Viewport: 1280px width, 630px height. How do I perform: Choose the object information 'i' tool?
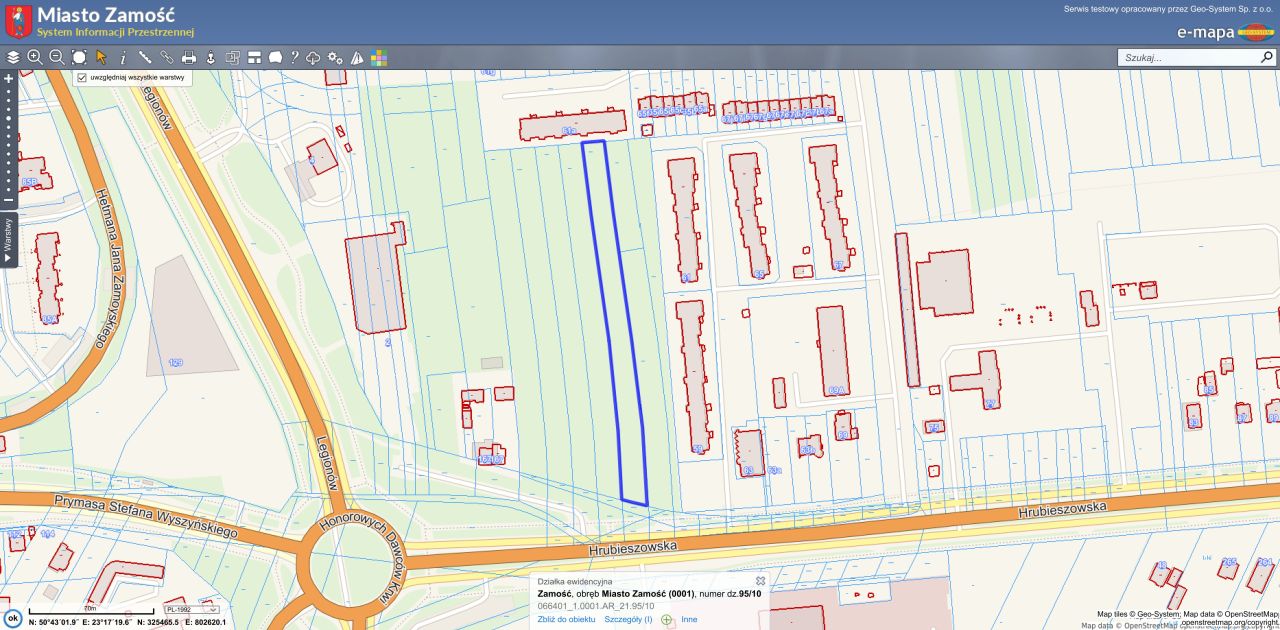(123, 58)
